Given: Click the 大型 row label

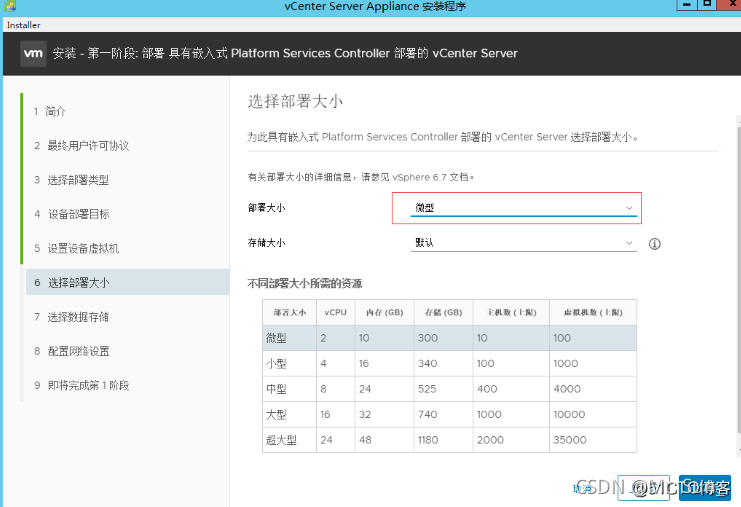Looking at the screenshot, I should (x=276, y=414).
